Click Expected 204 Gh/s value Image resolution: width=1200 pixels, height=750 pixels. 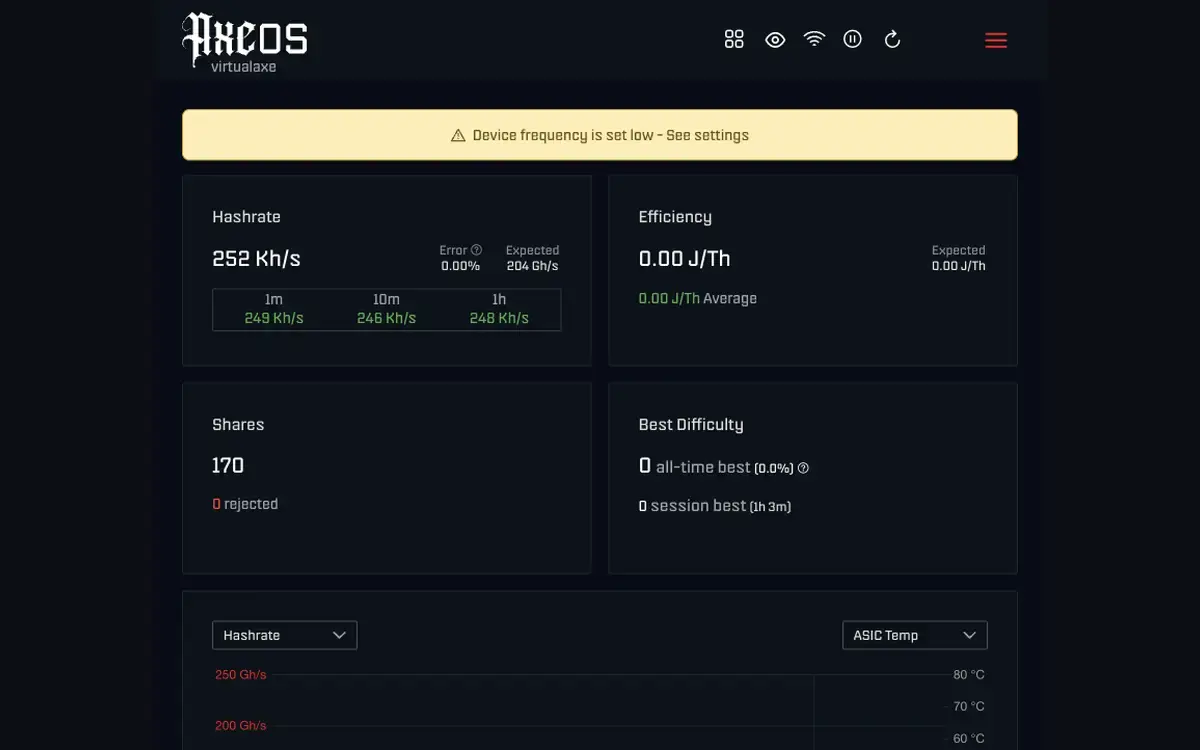(532, 266)
